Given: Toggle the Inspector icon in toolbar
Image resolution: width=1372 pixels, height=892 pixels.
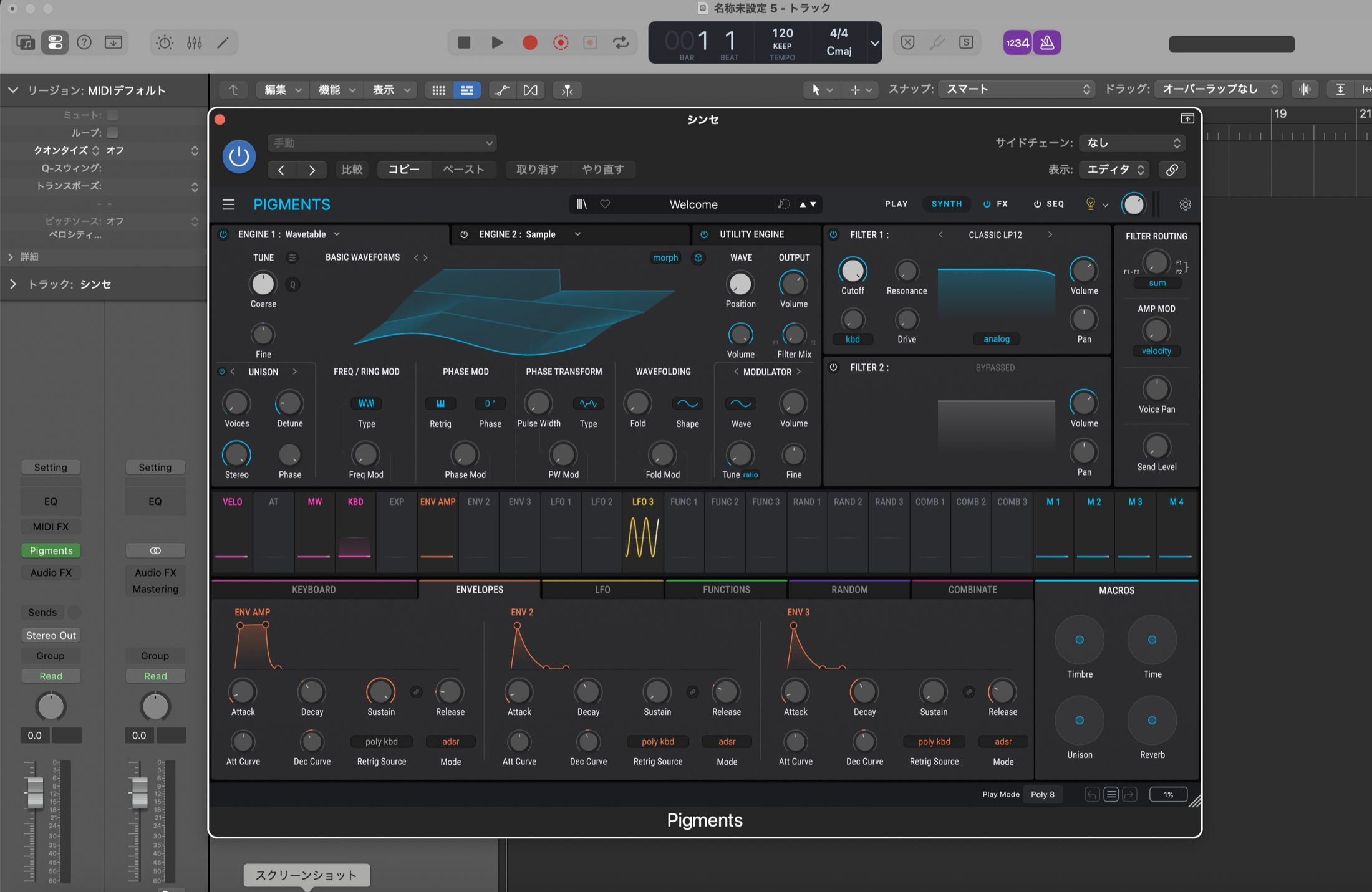Looking at the screenshot, I should (55, 42).
